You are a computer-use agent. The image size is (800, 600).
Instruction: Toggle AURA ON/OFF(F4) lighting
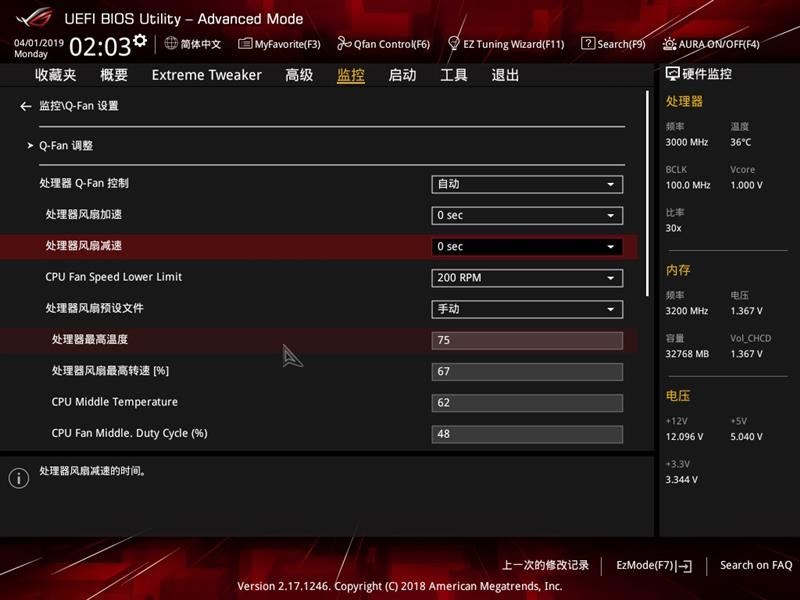click(711, 44)
